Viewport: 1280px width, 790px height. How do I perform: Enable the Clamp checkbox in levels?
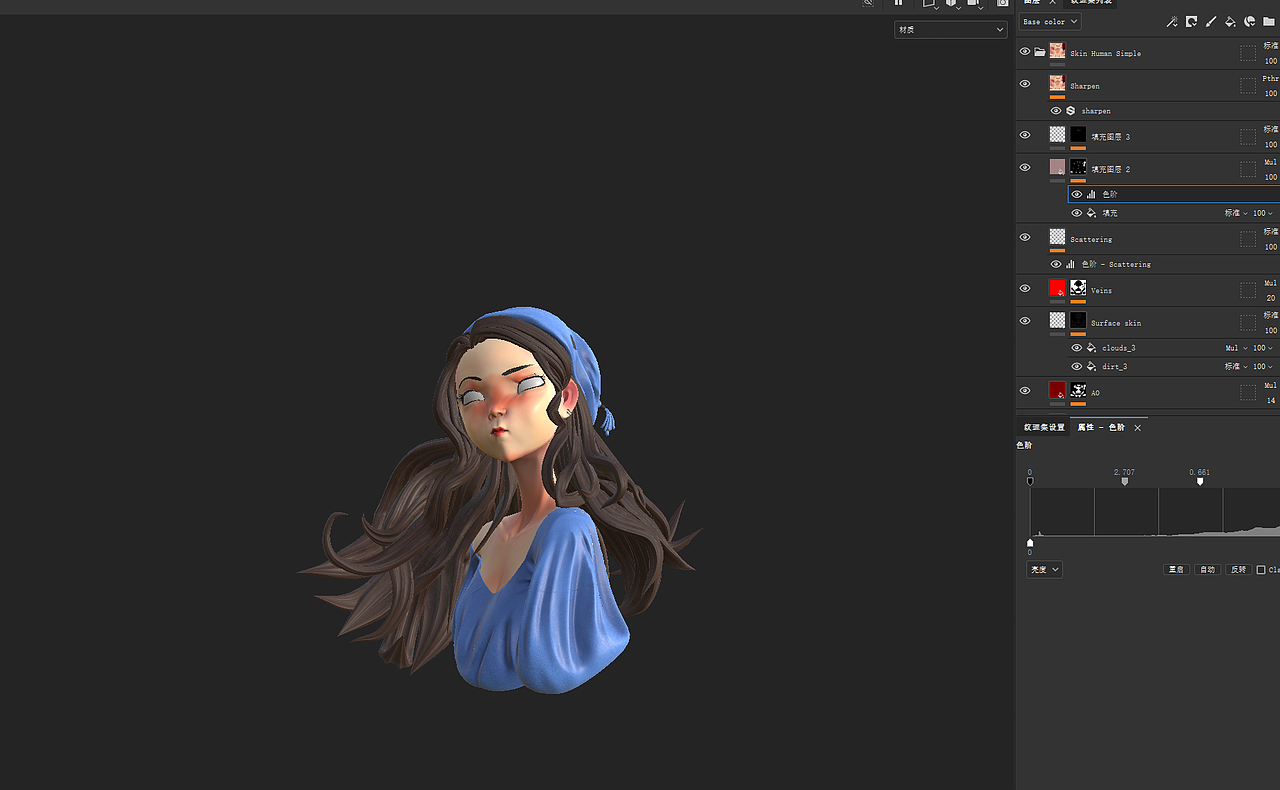[1261, 570]
